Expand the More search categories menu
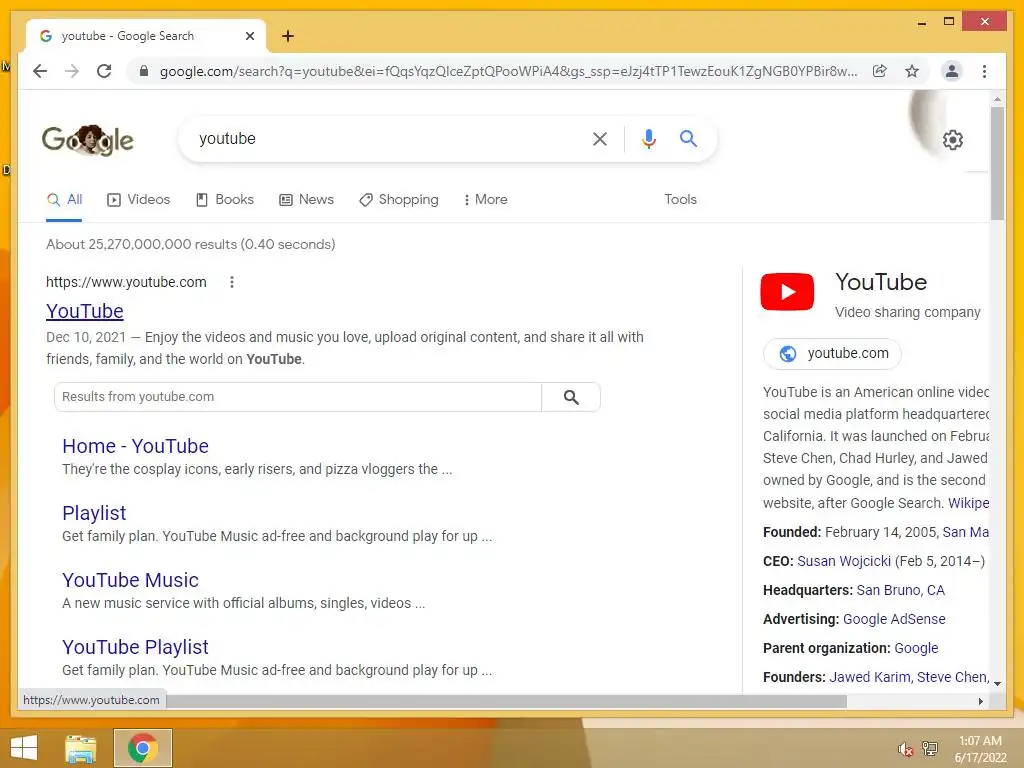This screenshot has width=1024, height=768. [x=485, y=200]
